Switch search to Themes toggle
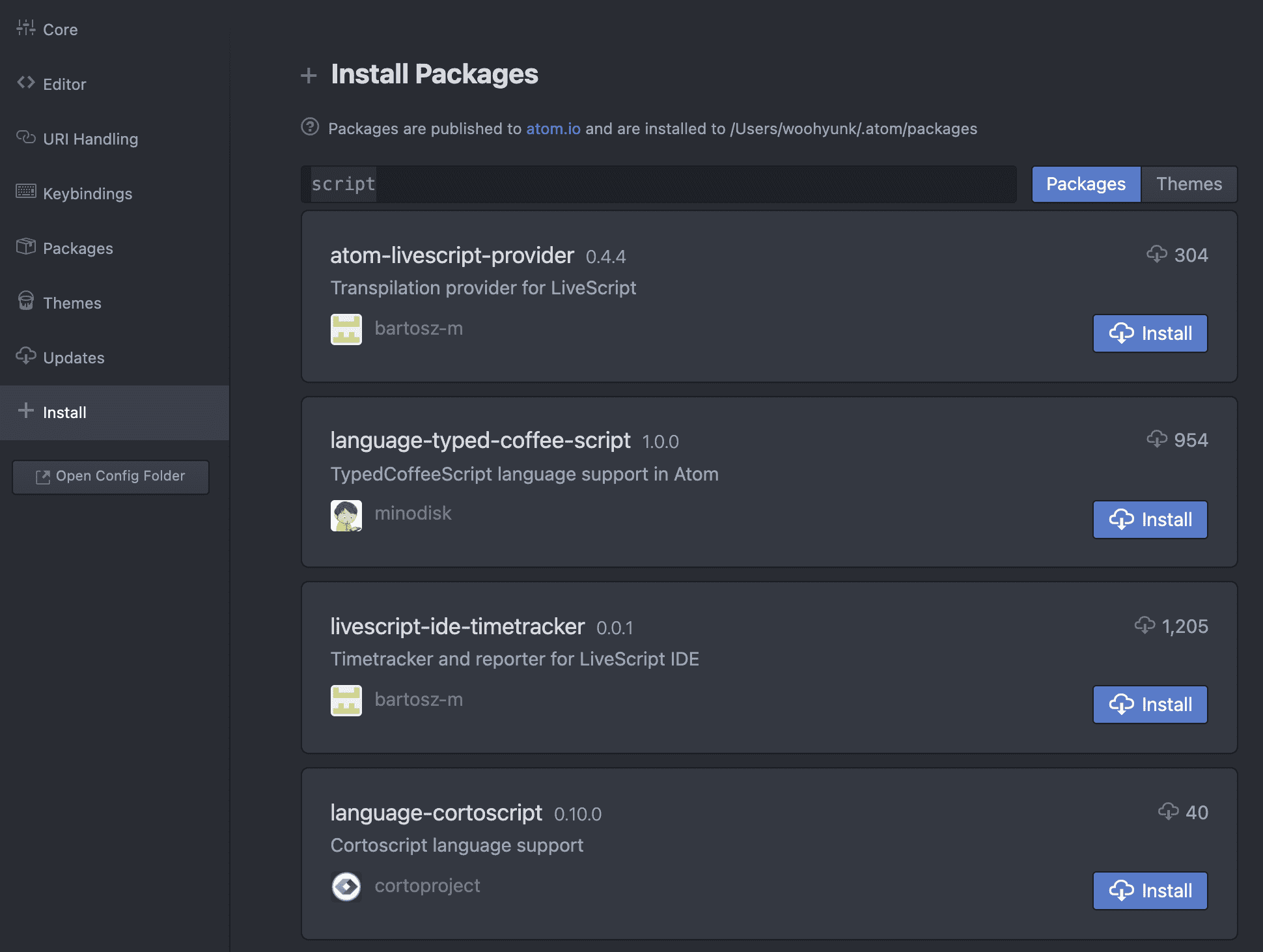 point(1189,184)
